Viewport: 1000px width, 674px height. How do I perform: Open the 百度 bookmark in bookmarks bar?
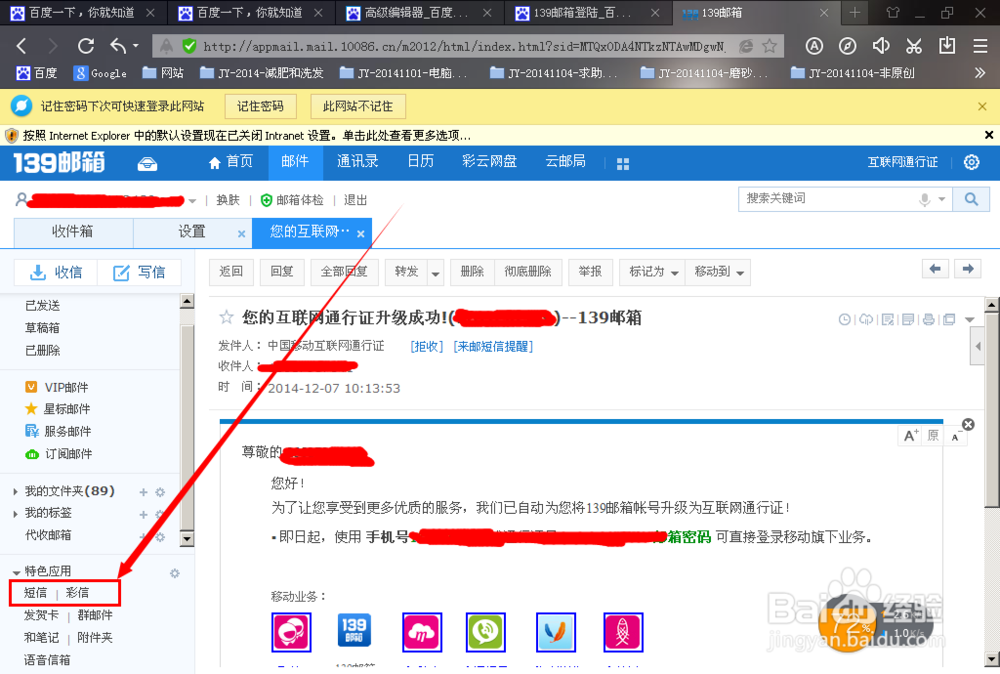point(37,73)
